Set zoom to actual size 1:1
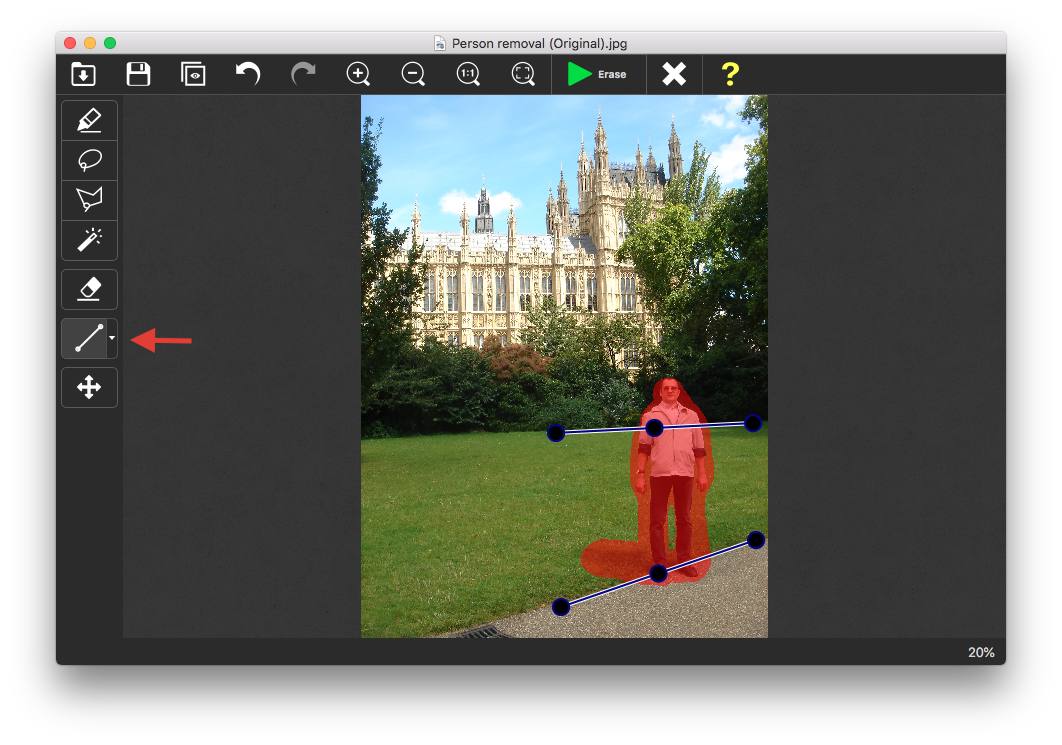The image size is (1062, 745). [x=468, y=74]
